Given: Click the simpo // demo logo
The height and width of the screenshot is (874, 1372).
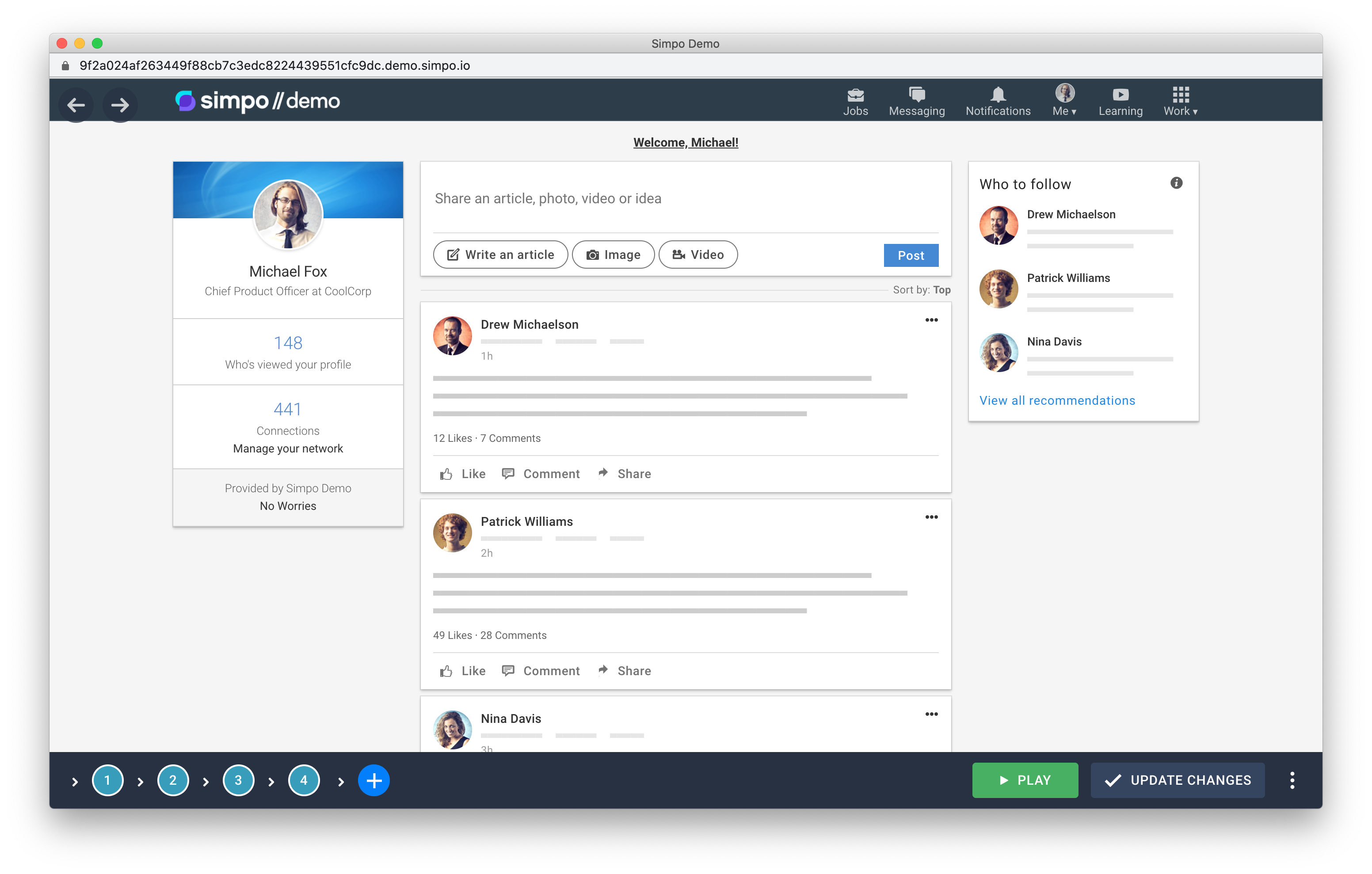Looking at the screenshot, I should tap(258, 101).
